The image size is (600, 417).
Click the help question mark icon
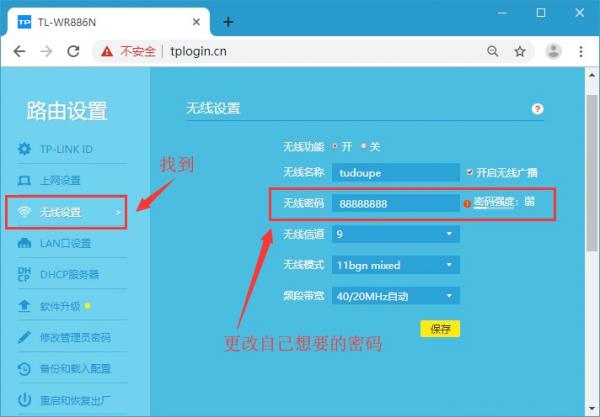(x=537, y=109)
